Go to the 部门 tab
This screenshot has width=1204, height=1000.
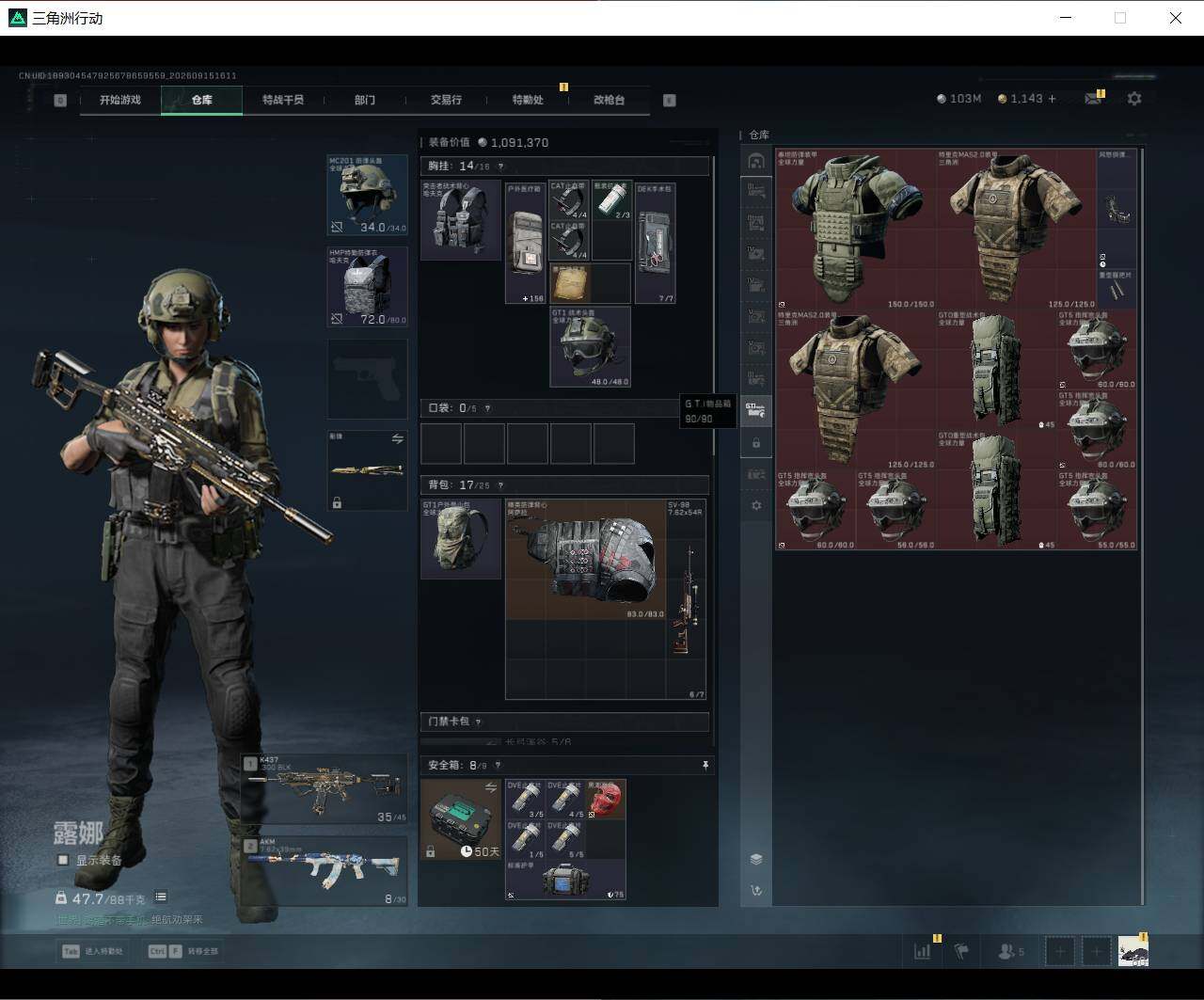click(365, 100)
